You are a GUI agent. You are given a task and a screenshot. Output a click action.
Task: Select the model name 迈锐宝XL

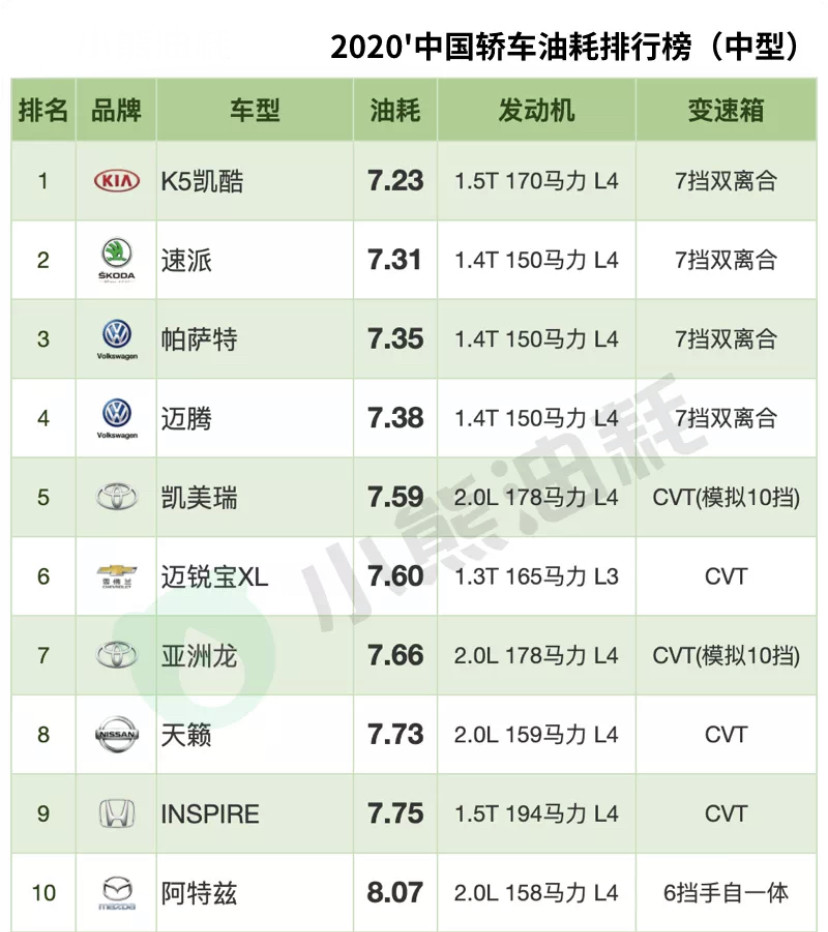215,577
